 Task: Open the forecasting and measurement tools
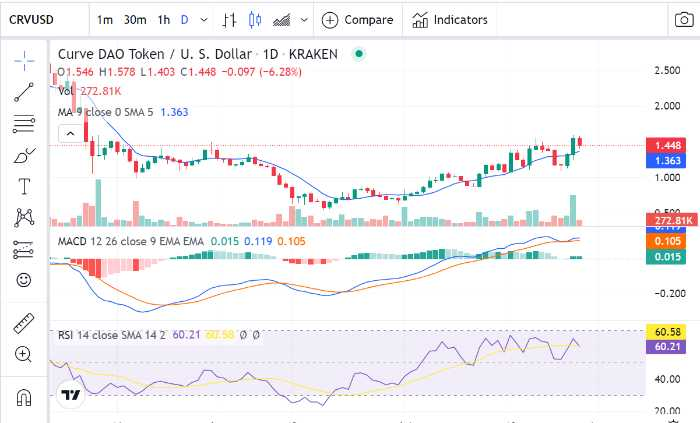pyautogui.click(x=24, y=249)
